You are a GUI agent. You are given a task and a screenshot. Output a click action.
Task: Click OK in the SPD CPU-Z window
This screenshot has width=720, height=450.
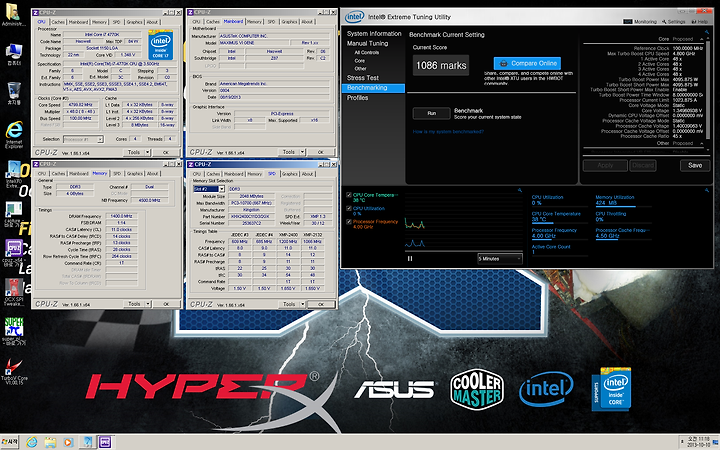point(321,304)
